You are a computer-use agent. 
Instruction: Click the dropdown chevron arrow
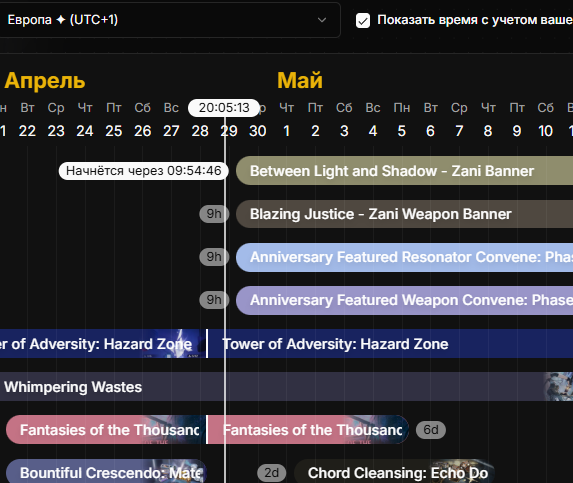click(322, 20)
